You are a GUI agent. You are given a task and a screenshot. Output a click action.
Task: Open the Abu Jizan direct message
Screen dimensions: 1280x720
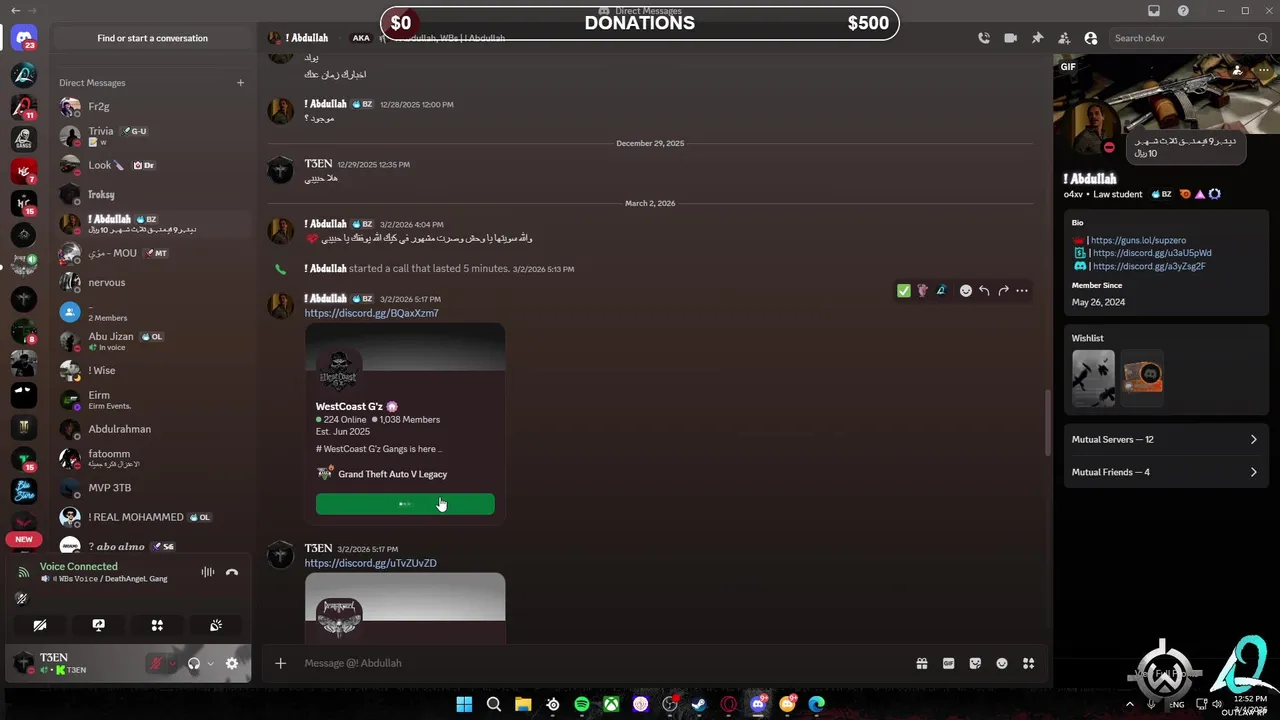tap(153, 341)
